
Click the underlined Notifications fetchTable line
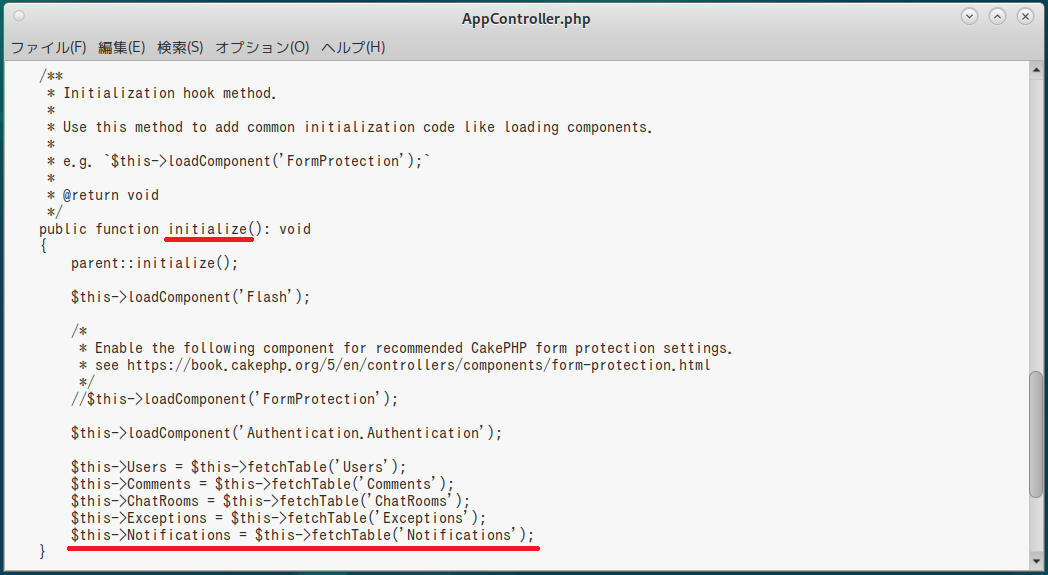pyautogui.click(x=303, y=535)
